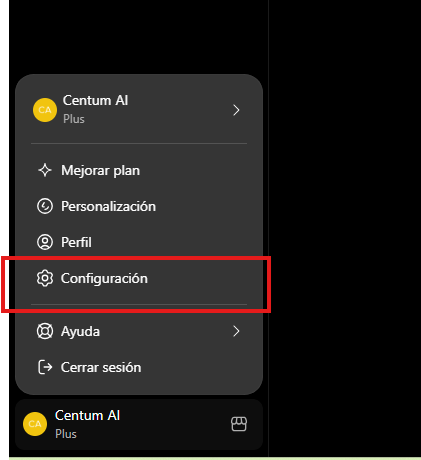Expand the Centum AI account chevron
The height and width of the screenshot is (460, 421).
[236, 110]
